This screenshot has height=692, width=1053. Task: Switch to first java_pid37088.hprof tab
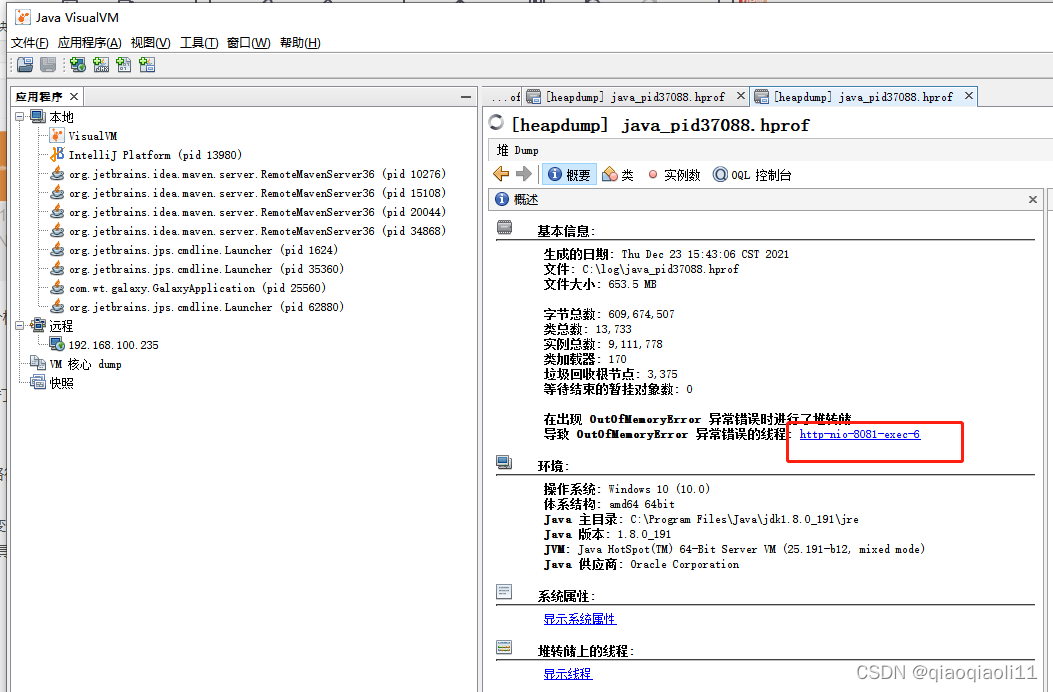635,97
